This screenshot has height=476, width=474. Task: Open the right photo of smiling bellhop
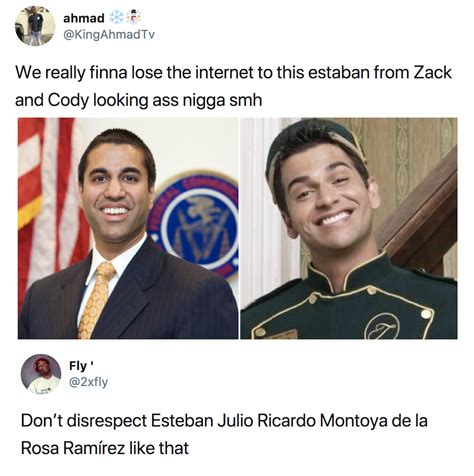point(349,228)
